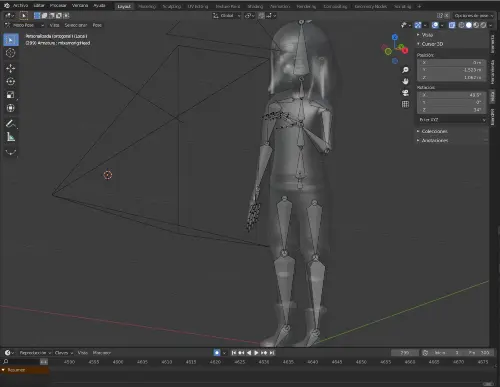
Task: Click the blue Z axis gizmo circle
Action: 395,37
